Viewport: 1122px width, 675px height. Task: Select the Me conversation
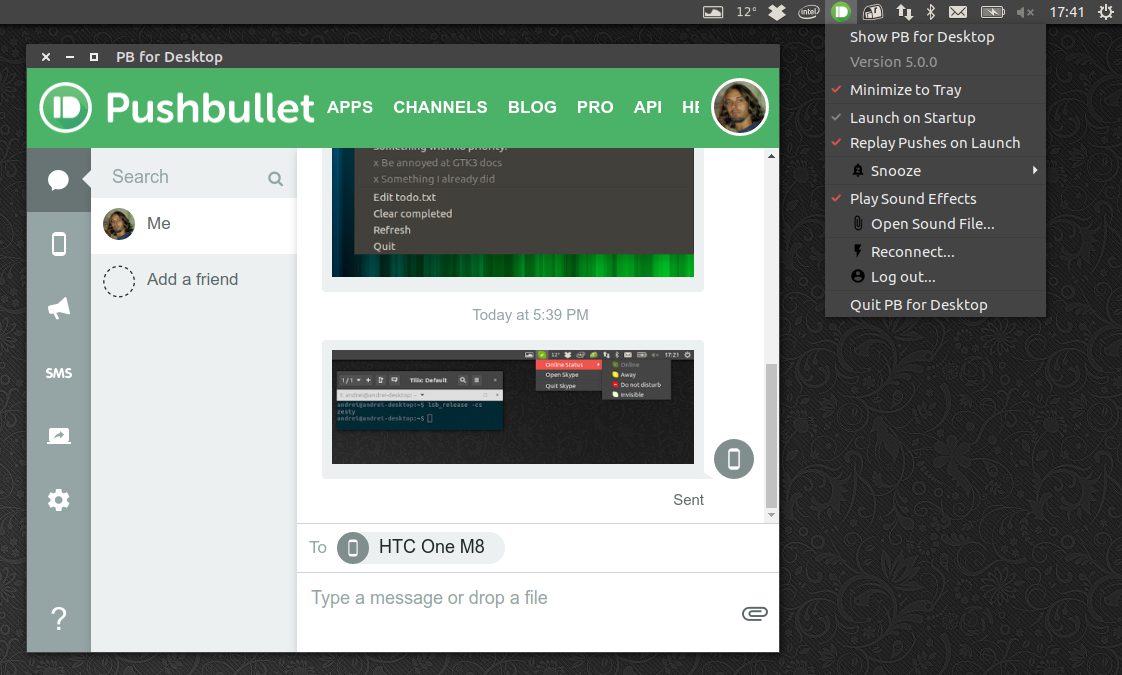click(x=194, y=224)
